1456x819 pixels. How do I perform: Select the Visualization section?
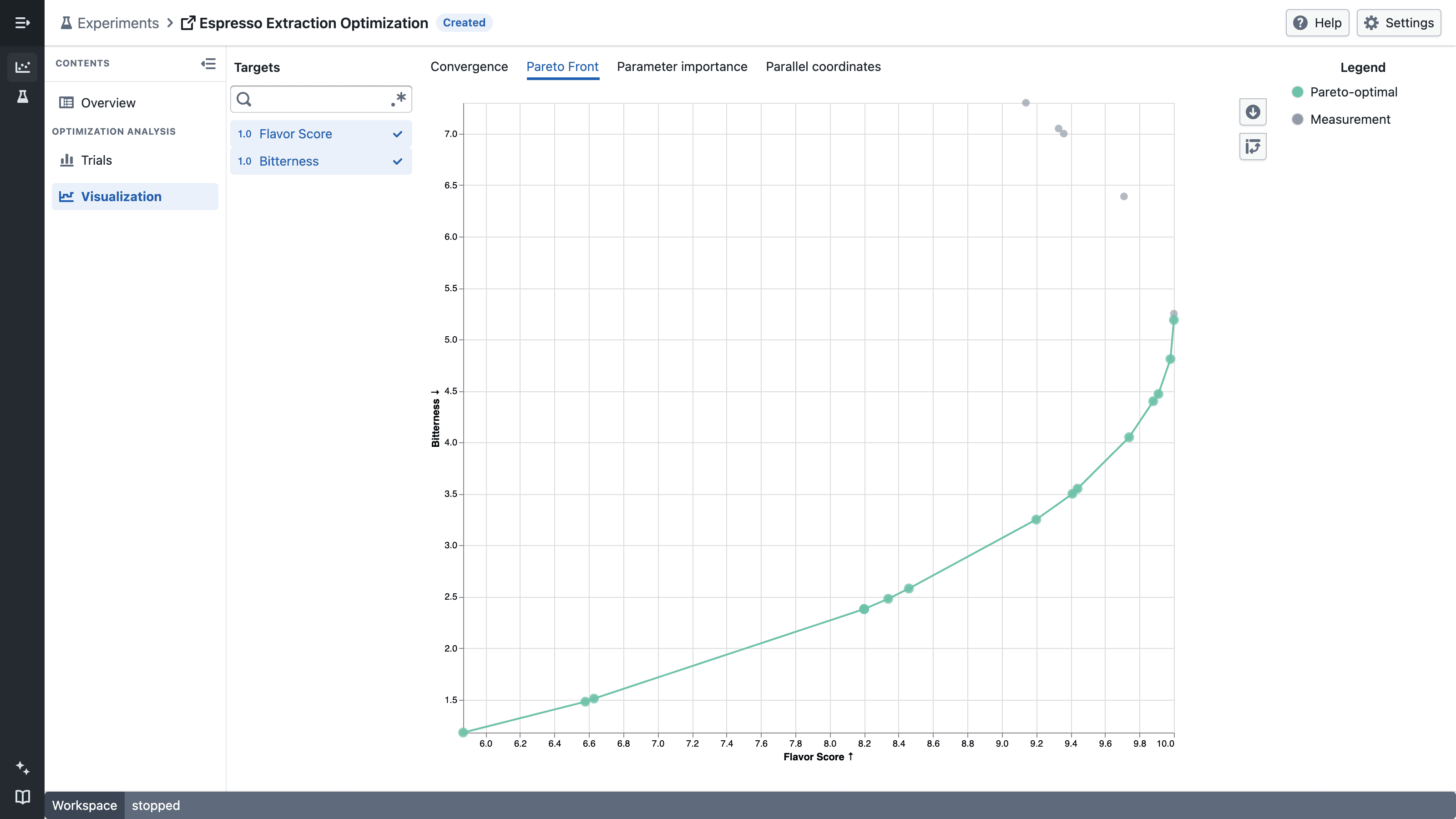point(135,196)
